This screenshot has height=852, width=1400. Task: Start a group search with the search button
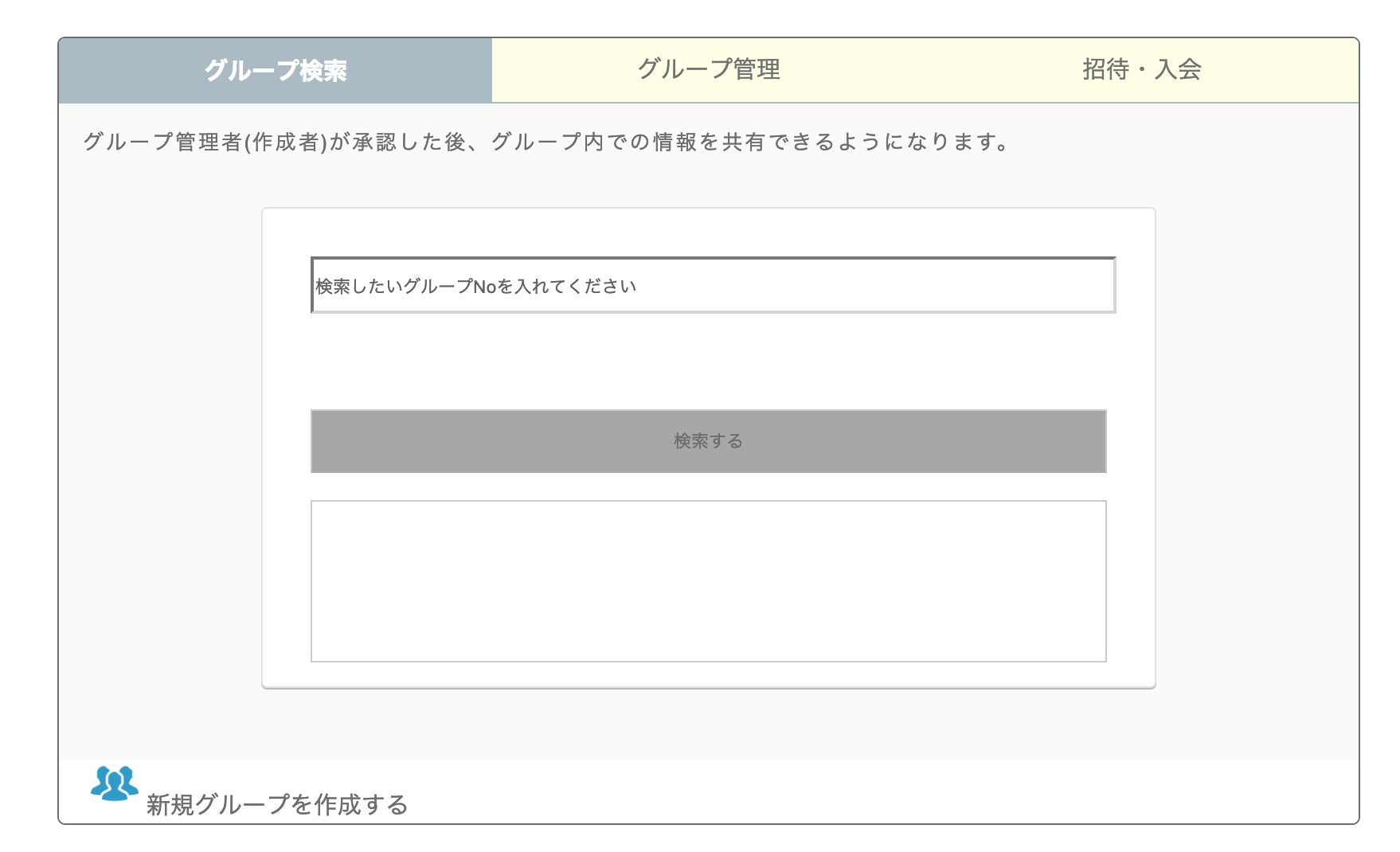coord(708,440)
